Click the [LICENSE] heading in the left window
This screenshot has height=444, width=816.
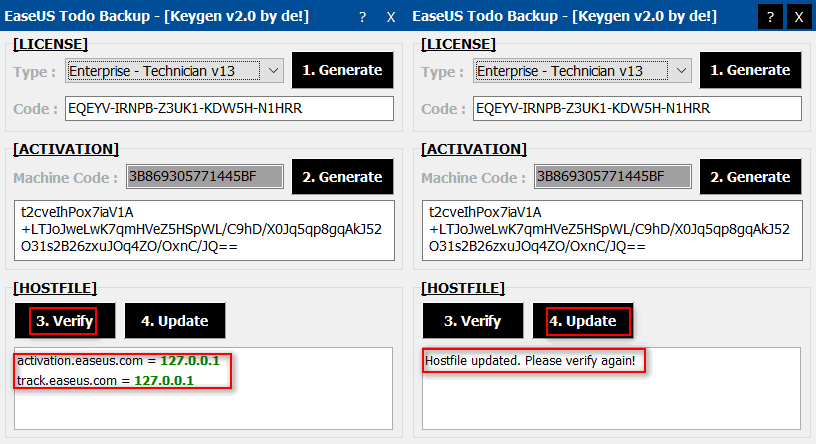point(50,44)
